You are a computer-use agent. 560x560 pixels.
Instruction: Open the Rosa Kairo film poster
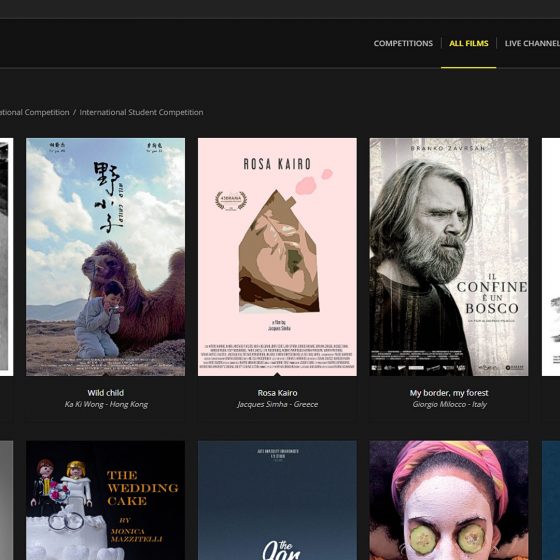point(277,257)
